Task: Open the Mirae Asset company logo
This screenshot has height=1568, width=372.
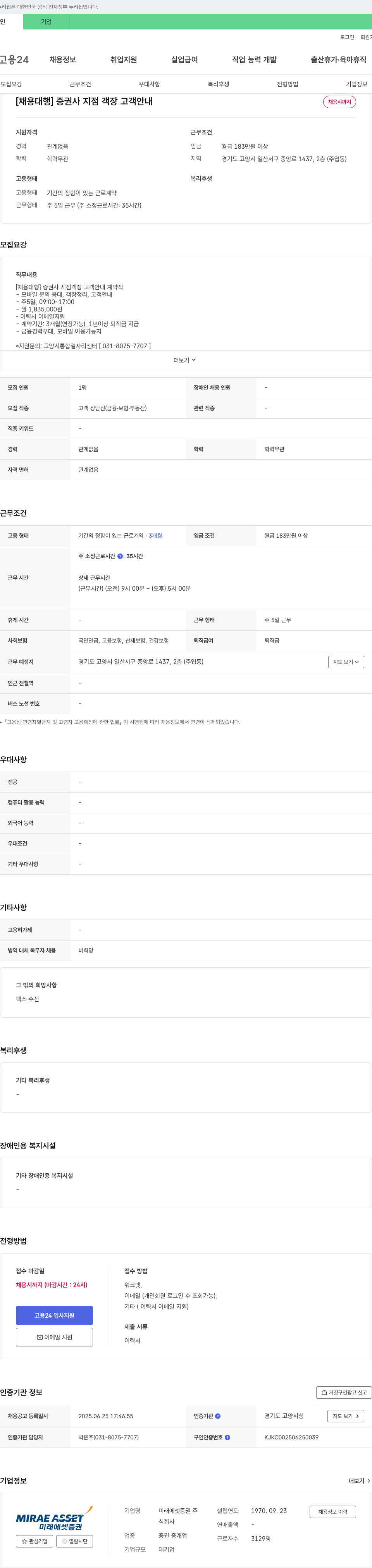Action: (x=54, y=1518)
